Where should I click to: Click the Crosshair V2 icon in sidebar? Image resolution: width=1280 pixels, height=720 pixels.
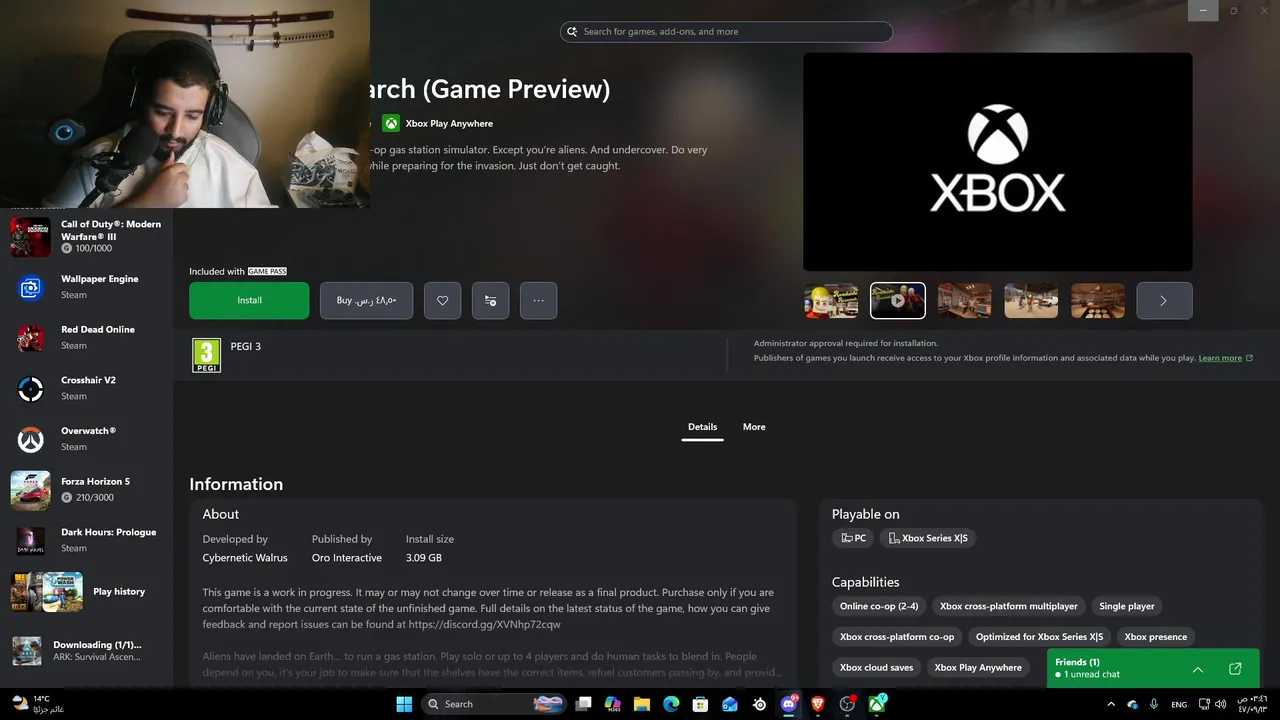click(30, 388)
